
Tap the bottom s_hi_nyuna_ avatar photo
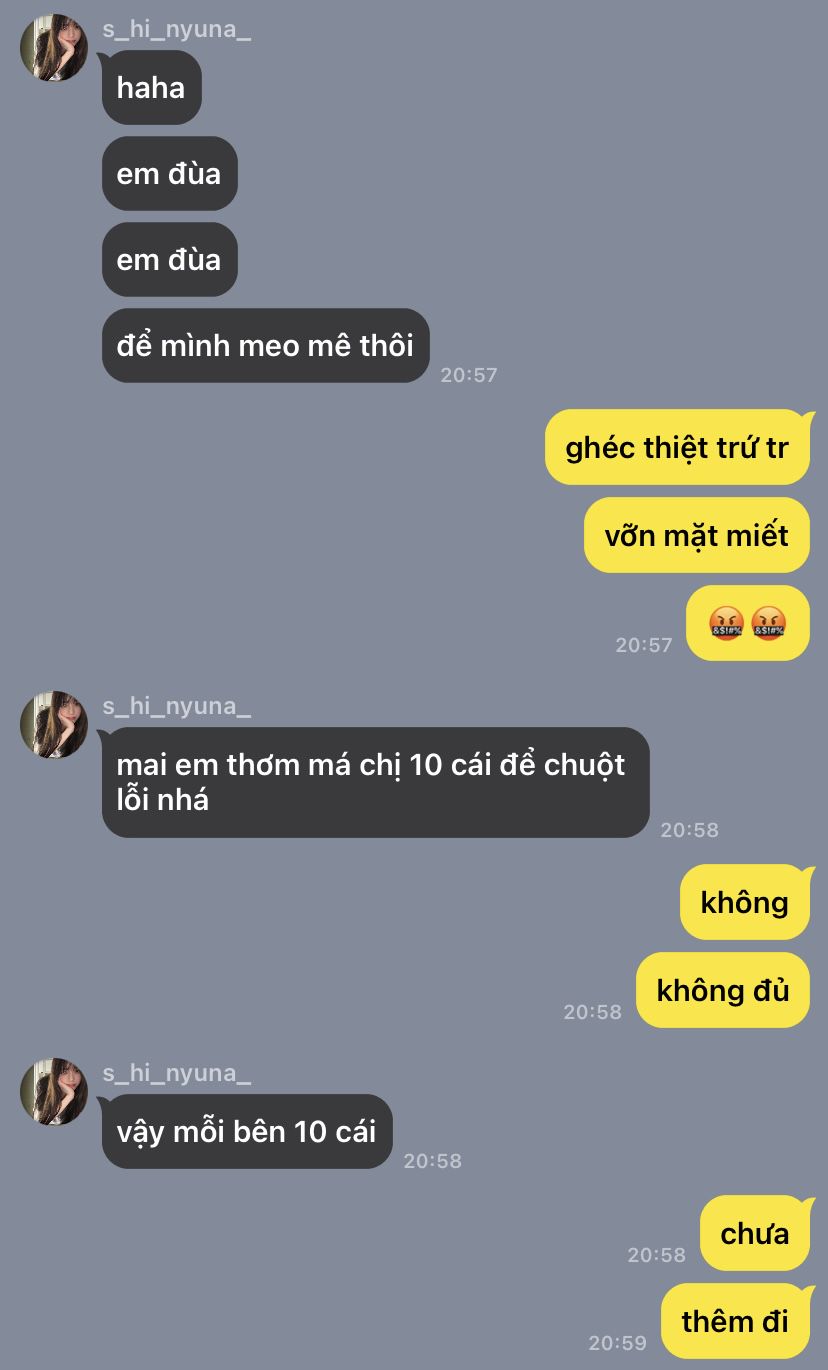tap(54, 1092)
